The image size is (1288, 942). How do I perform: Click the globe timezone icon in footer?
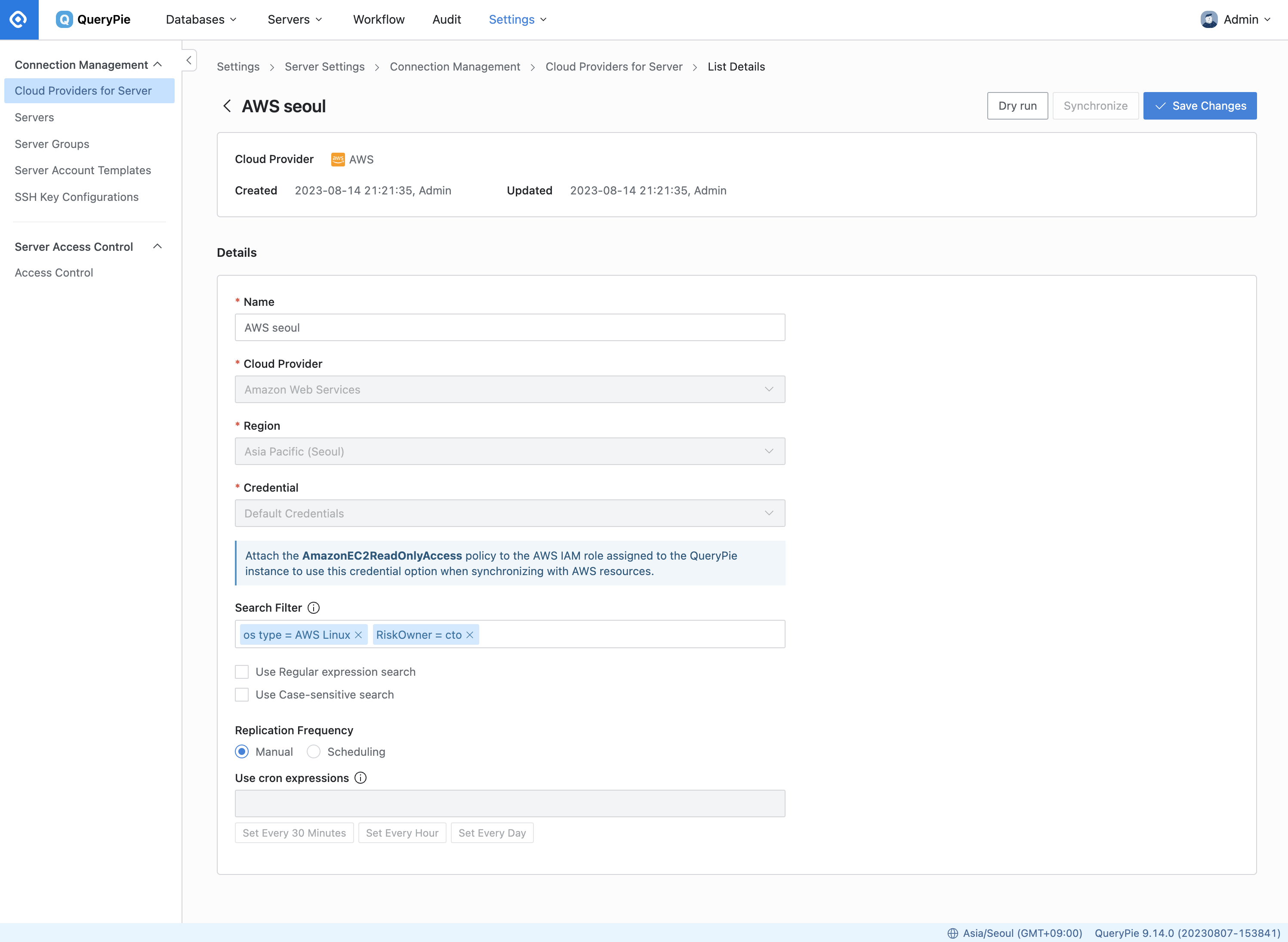pos(952,933)
